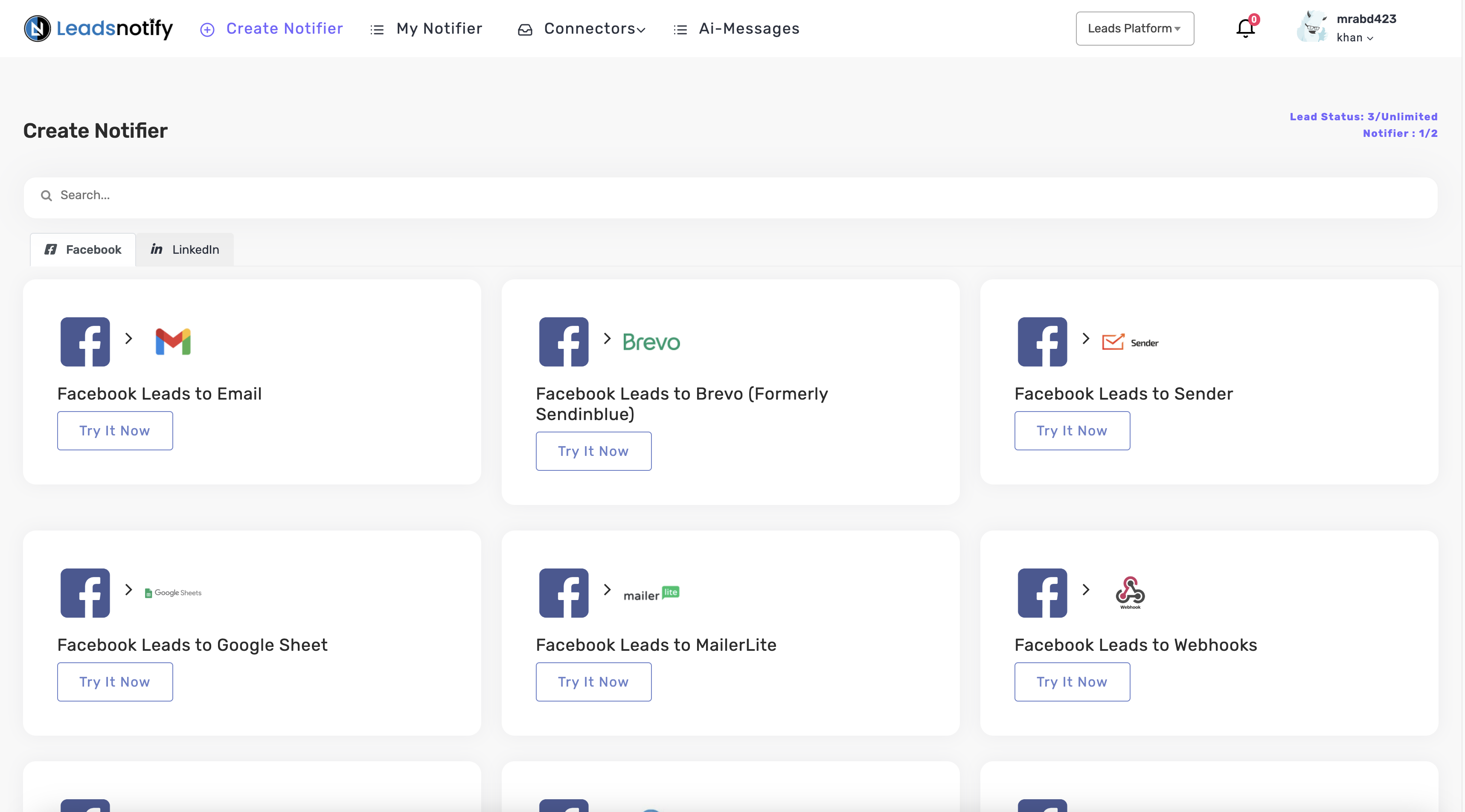Click "Facebook Leads to Email" title
Screen dimensions: 1465x812
pos(159,394)
